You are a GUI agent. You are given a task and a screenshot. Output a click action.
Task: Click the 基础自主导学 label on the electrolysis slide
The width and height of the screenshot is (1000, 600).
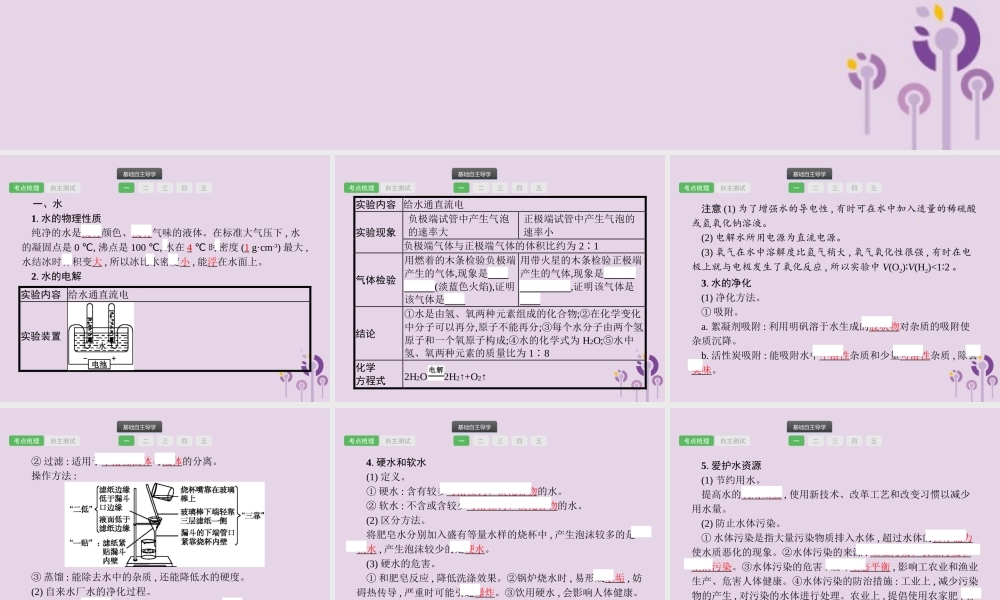tap(476, 173)
